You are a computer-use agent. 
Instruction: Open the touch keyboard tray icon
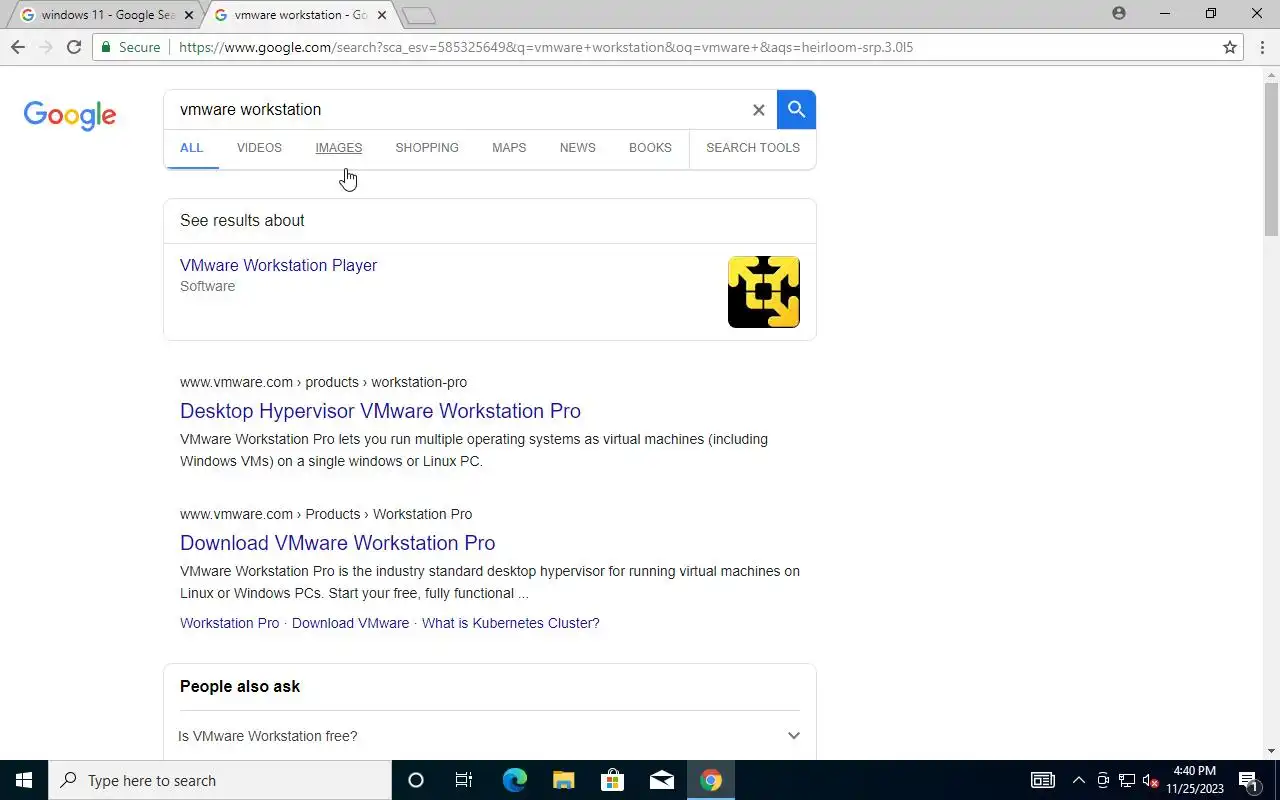[x=1043, y=780]
